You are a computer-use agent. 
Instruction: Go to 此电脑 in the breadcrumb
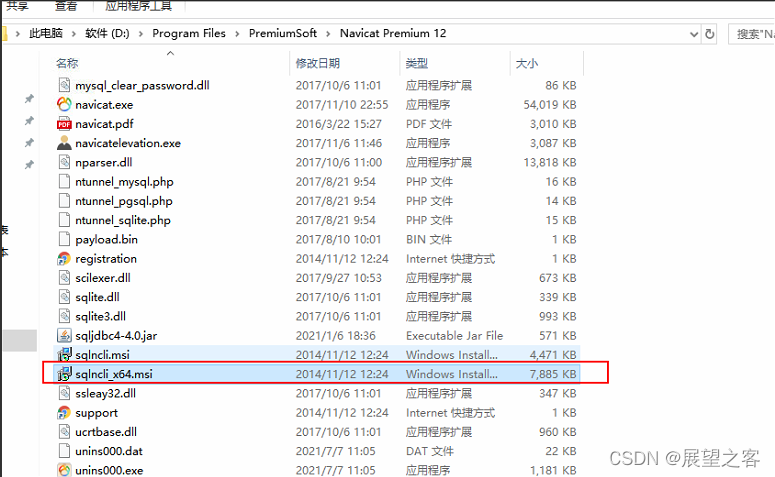(x=46, y=34)
